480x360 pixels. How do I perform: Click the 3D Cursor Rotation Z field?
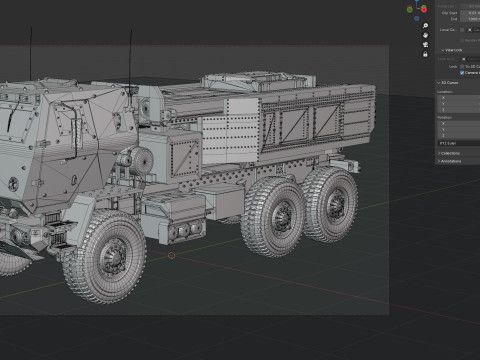coord(459,135)
